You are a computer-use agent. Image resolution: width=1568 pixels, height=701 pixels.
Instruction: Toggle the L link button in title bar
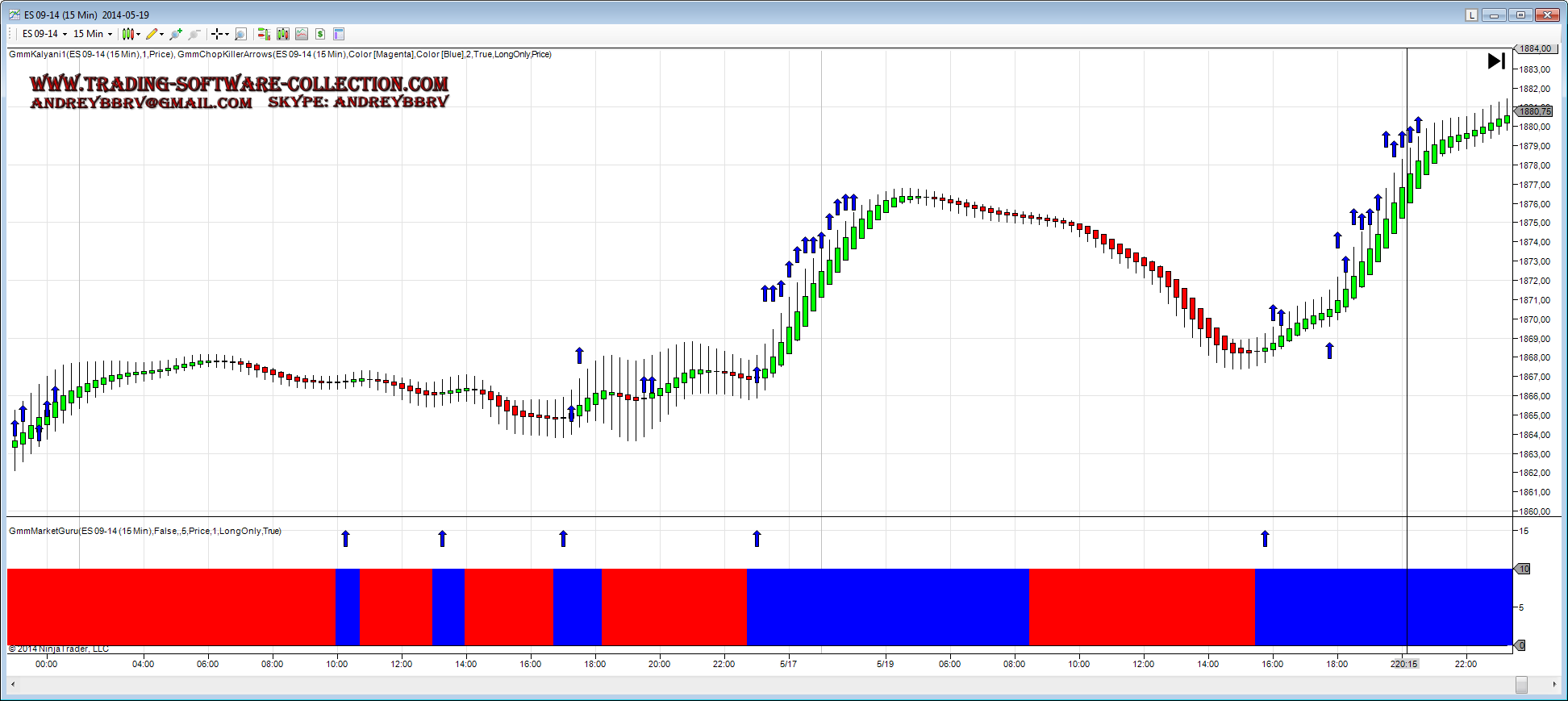(x=1471, y=15)
